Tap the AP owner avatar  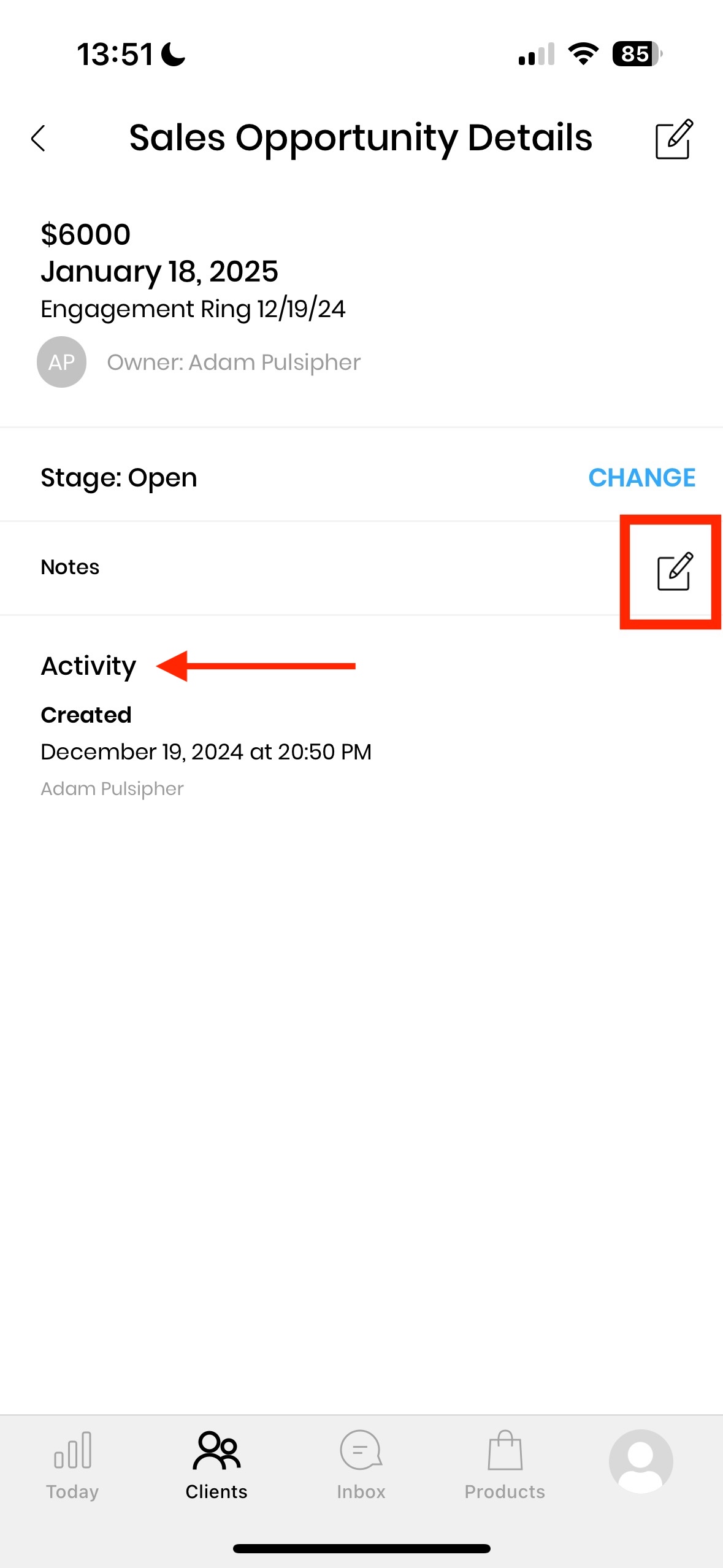point(61,362)
